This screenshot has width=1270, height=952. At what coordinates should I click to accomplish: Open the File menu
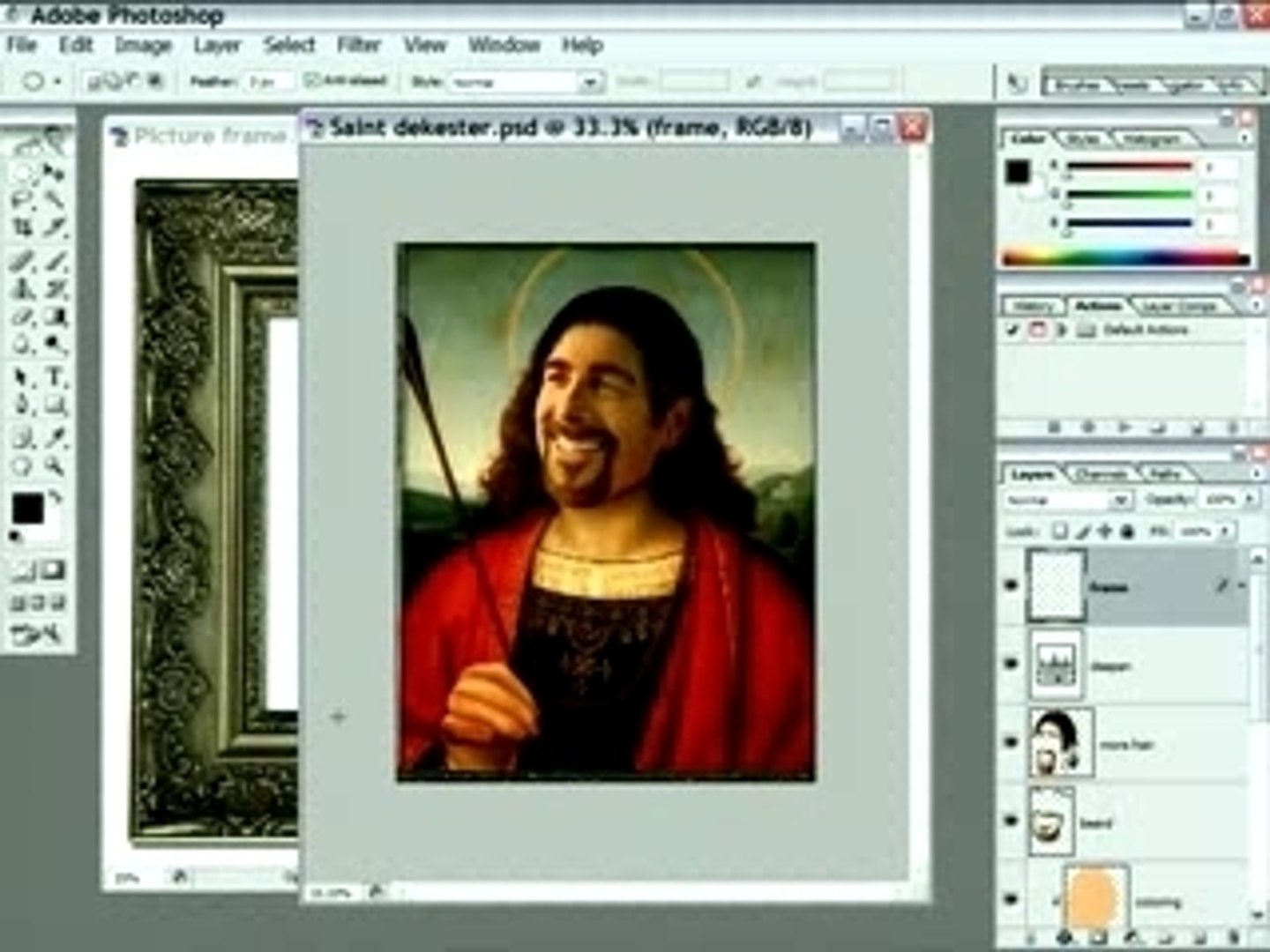point(22,45)
